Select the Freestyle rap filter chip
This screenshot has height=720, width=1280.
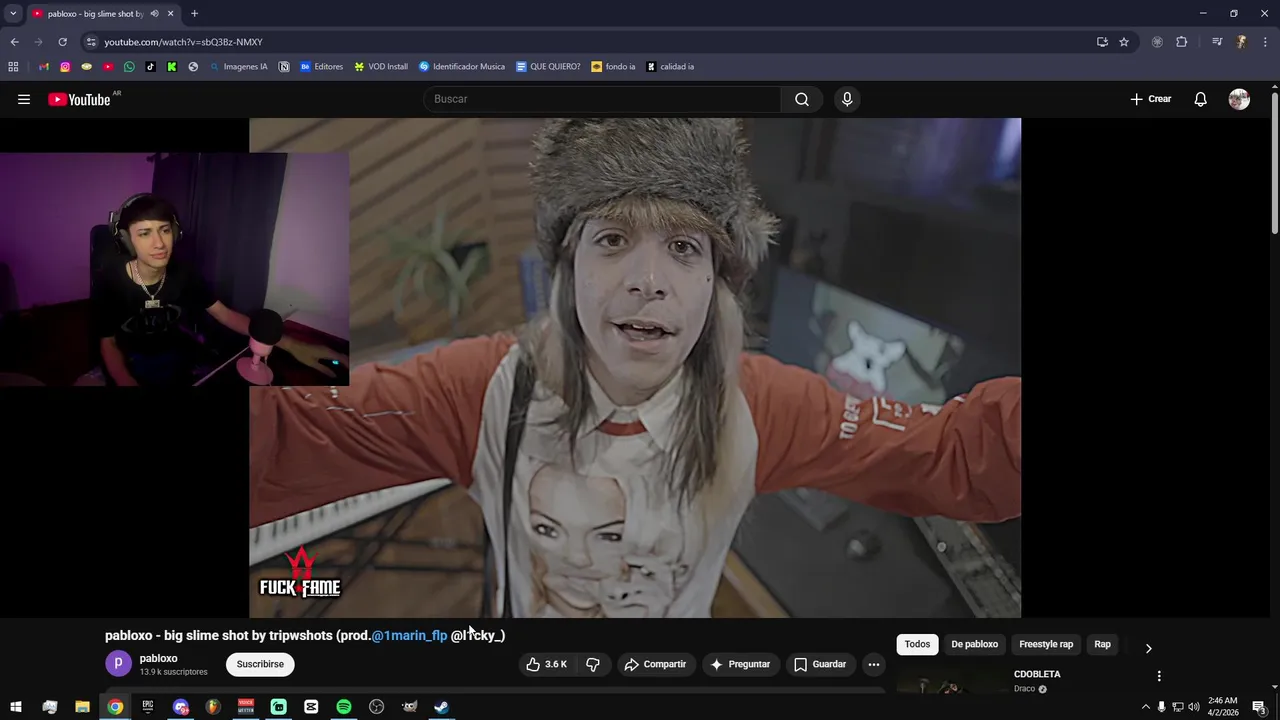[1045, 644]
